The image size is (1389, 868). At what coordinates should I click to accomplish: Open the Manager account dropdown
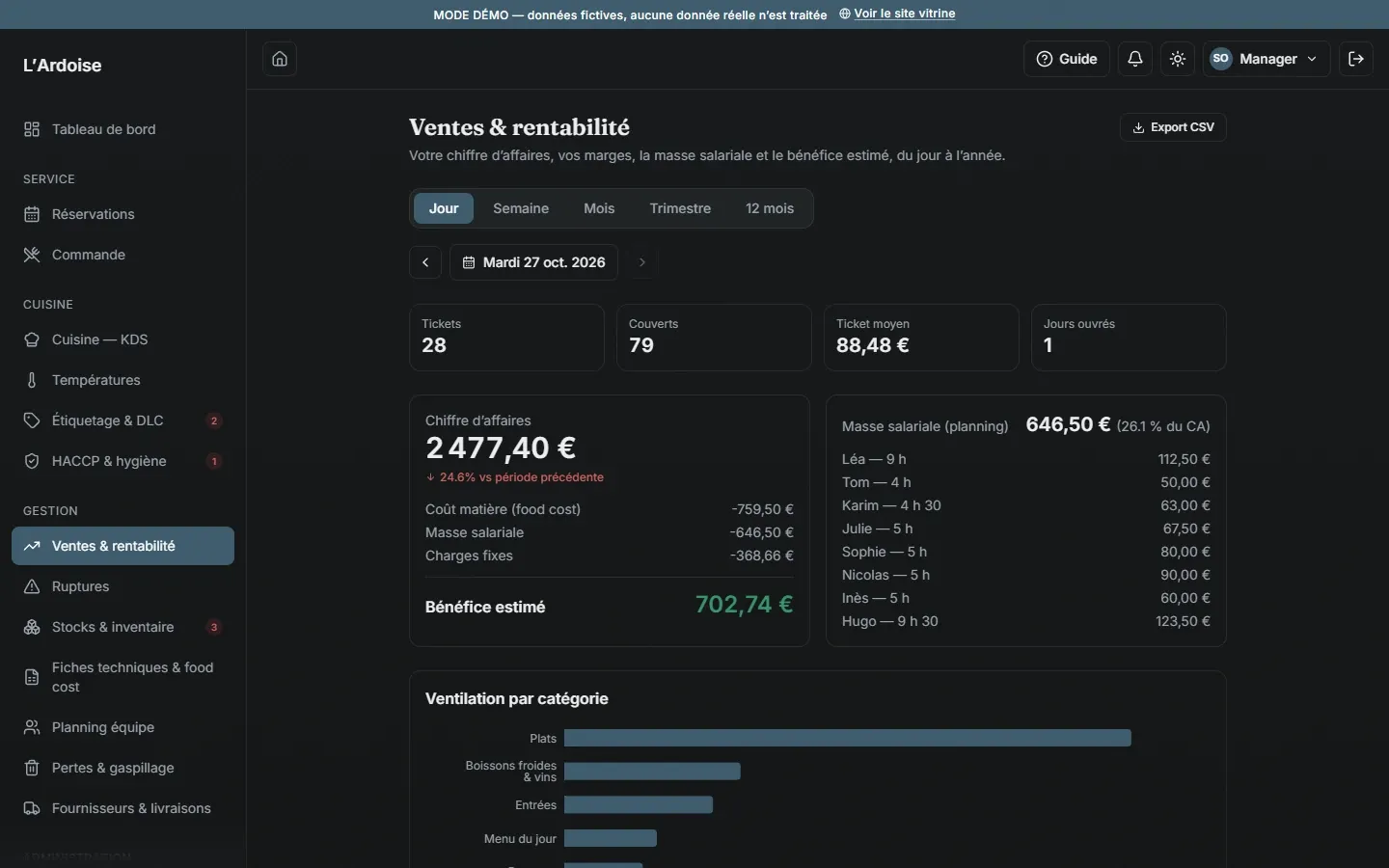(1266, 59)
